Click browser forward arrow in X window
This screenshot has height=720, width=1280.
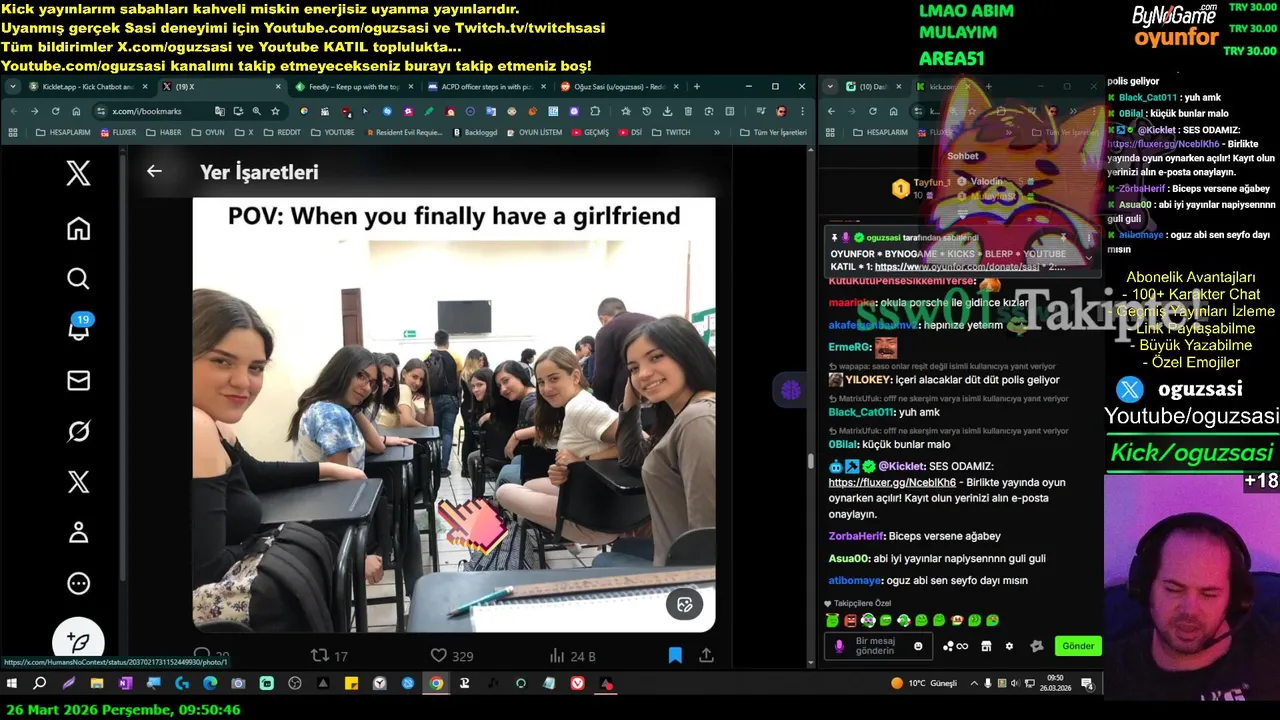34,111
